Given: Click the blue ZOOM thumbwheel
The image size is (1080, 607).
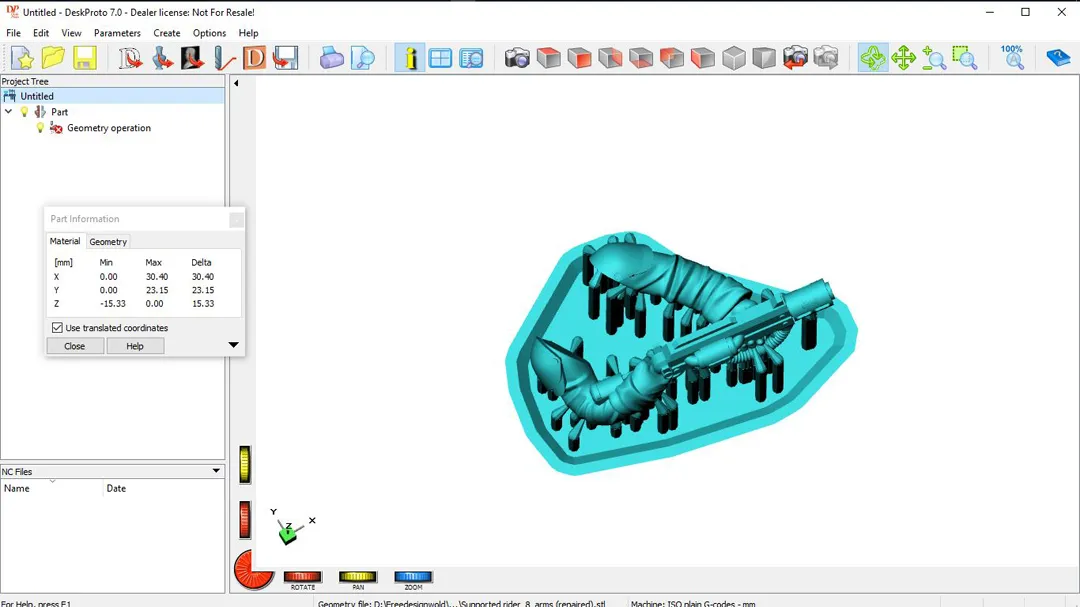Looking at the screenshot, I should click(x=413, y=577).
